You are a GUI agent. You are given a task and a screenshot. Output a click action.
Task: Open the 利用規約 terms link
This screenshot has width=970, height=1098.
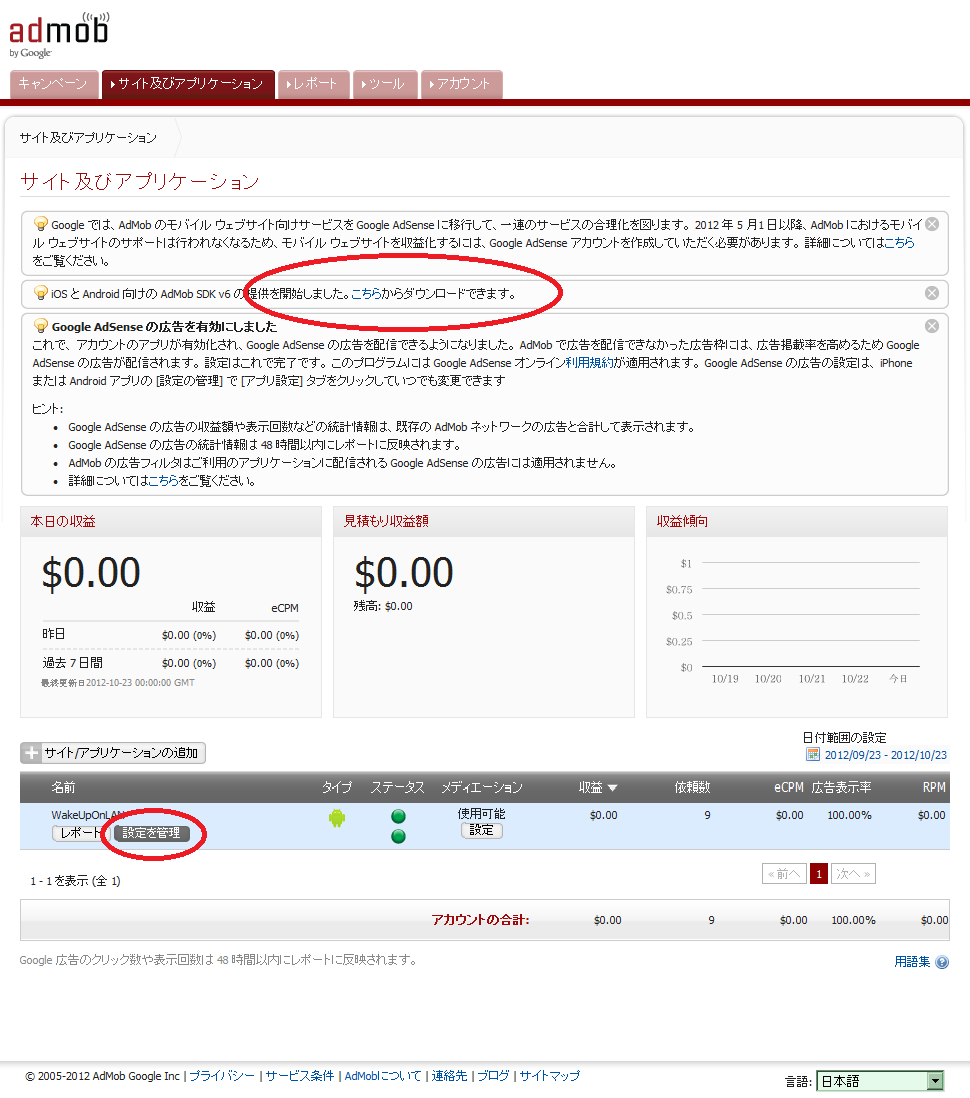coord(589,363)
